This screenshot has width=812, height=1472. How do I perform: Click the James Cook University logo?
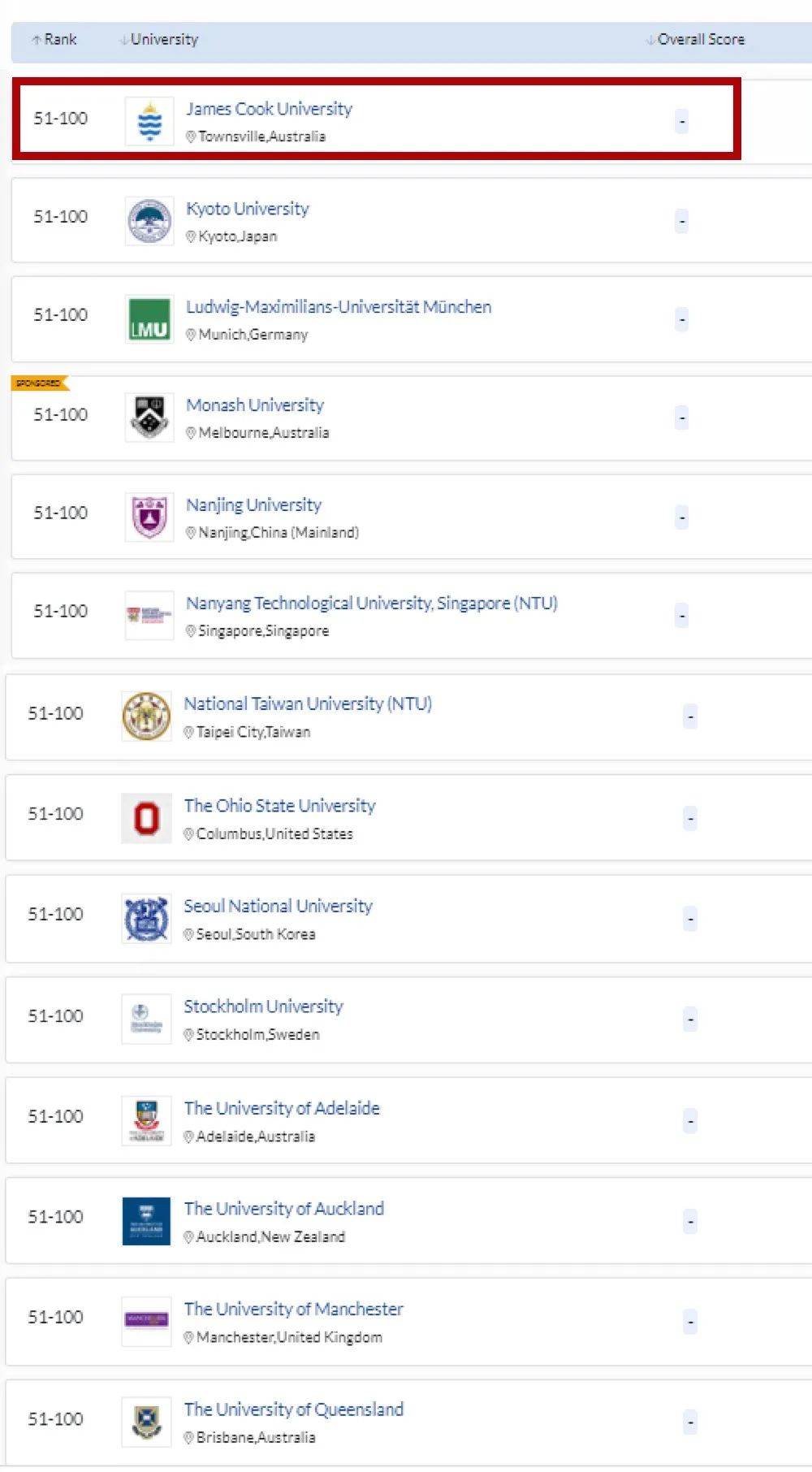[149, 121]
